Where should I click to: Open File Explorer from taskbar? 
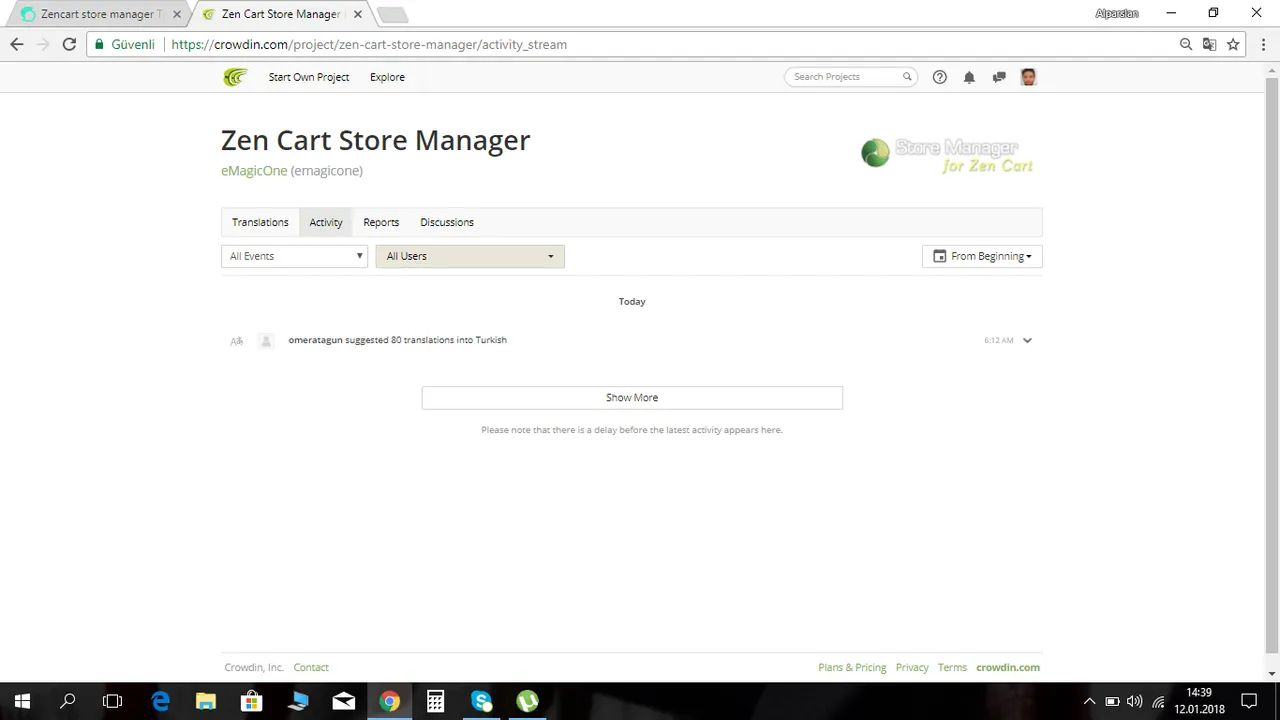pos(205,701)
